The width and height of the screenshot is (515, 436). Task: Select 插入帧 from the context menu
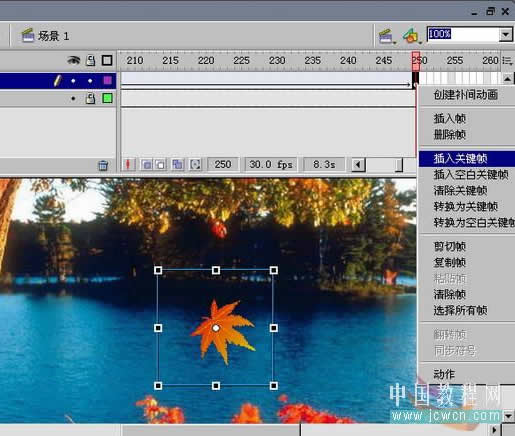[450, 118]
